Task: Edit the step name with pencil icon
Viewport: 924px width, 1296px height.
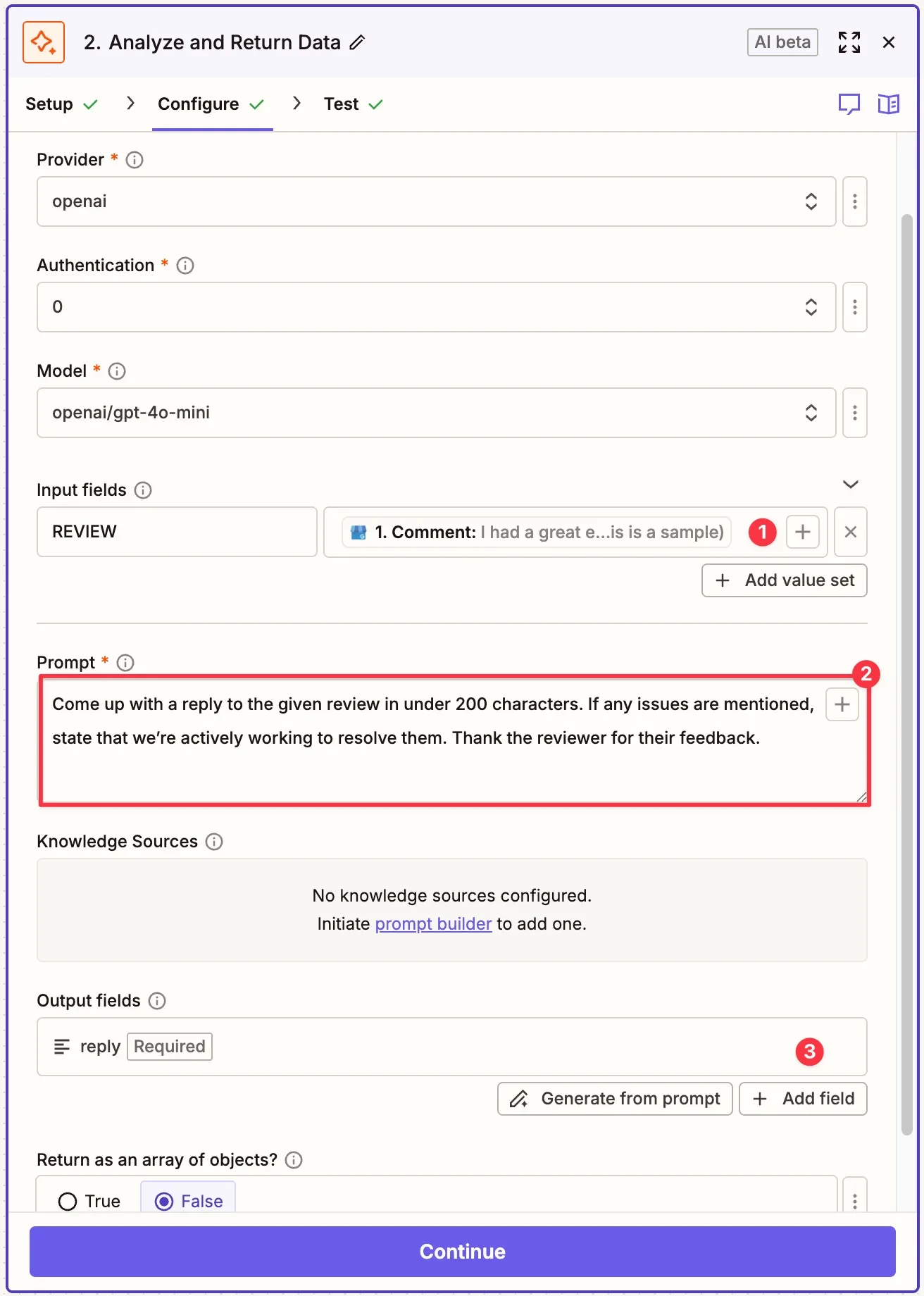Action: click(x=358, y=42)
